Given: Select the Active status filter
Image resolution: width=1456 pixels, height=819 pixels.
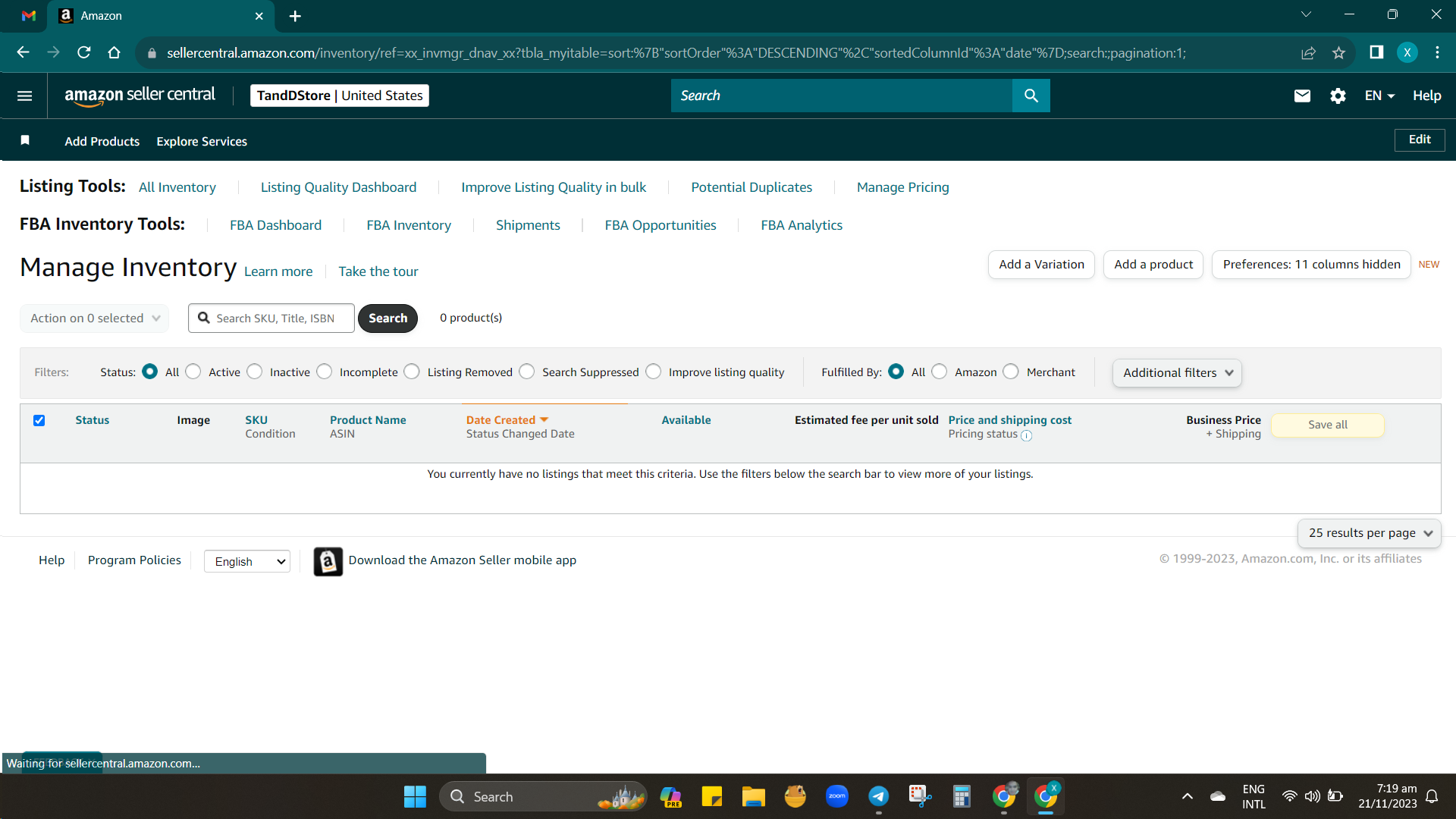Looking at the screenshot, I should 193,372.
